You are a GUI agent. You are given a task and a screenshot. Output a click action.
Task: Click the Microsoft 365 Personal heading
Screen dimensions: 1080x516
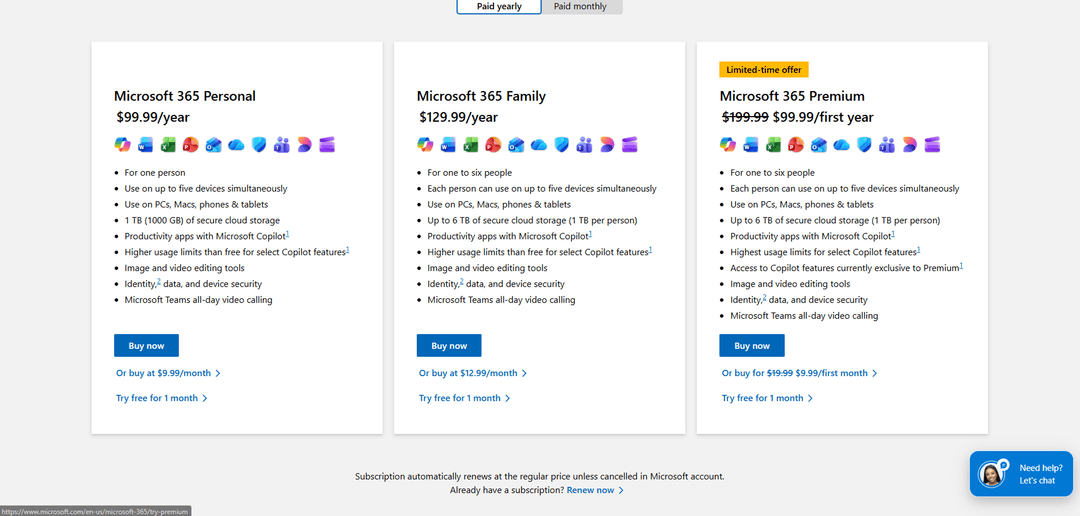point(185,96)
